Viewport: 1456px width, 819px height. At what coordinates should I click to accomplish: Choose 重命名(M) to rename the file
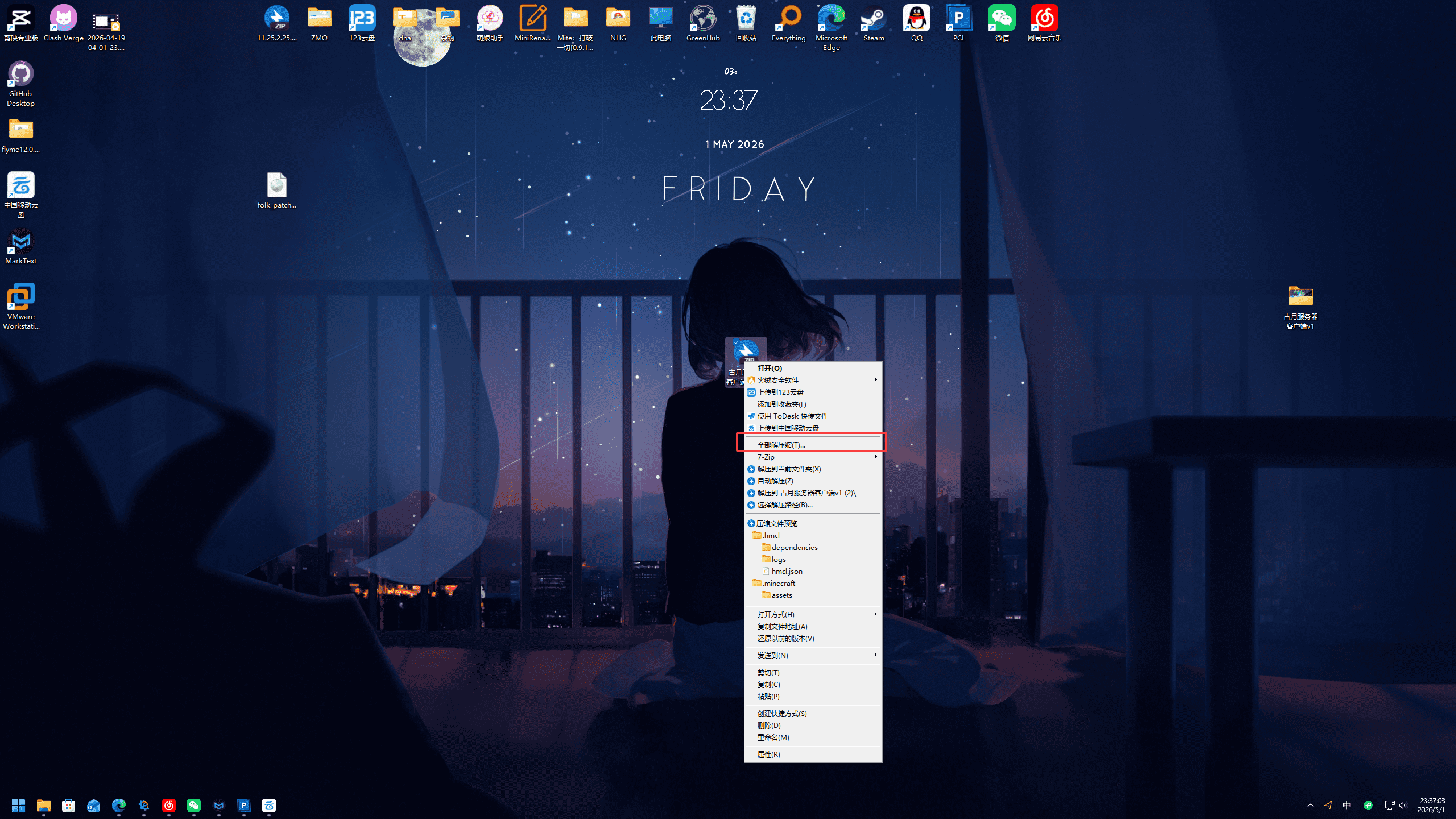click(813, 738)
